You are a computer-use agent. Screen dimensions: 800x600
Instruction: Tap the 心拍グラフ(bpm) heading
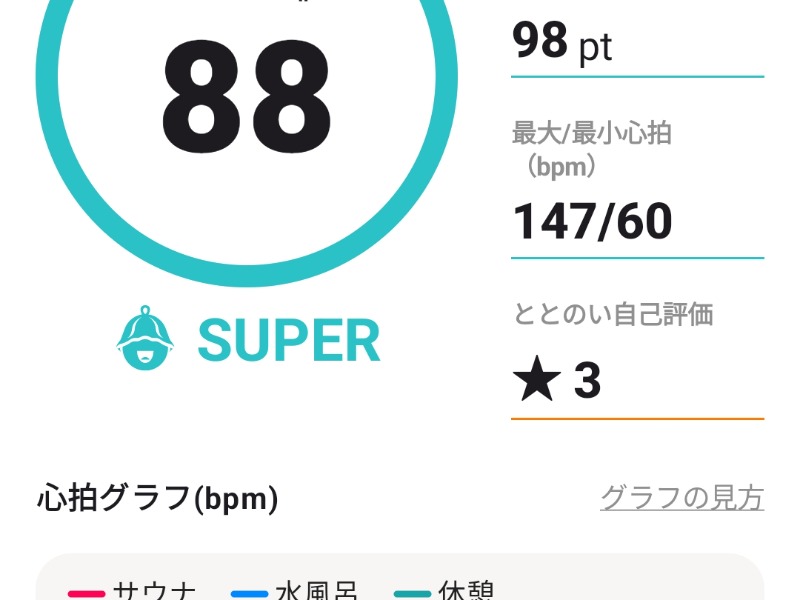[x=158, y=497]
